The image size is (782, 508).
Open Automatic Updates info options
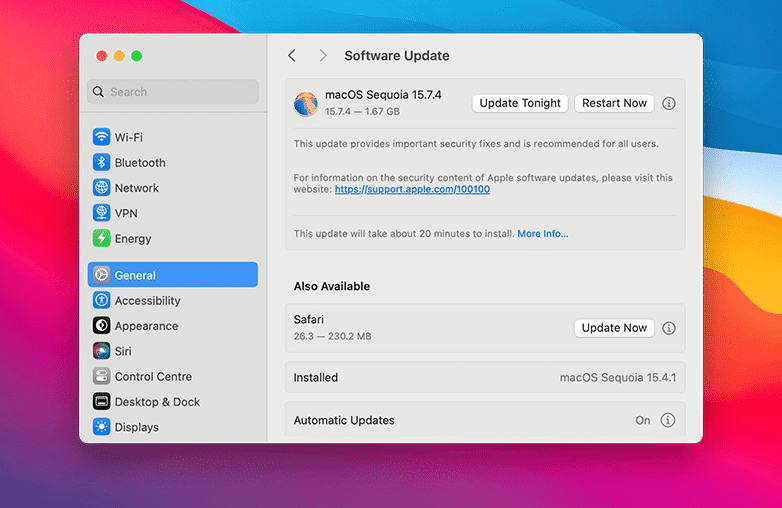(668, 420)
